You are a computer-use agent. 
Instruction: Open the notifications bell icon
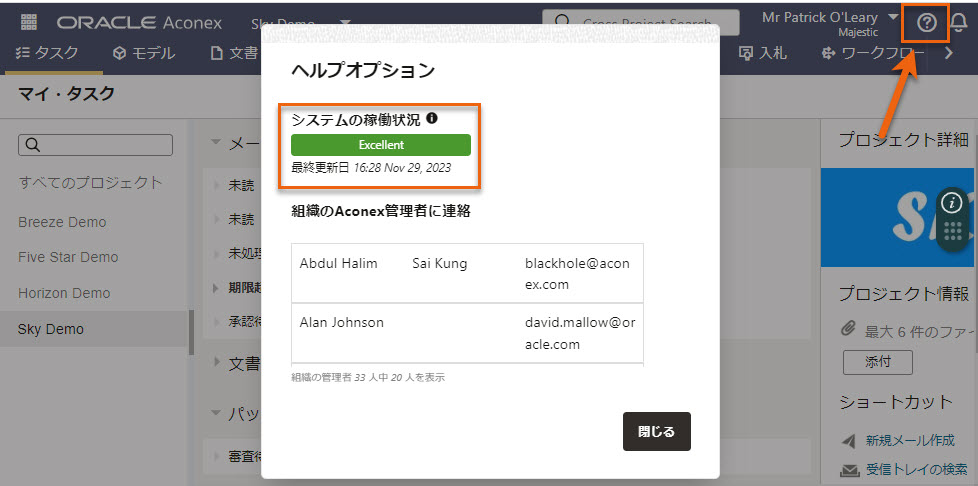pyautogui.click(x=958, y=24)
